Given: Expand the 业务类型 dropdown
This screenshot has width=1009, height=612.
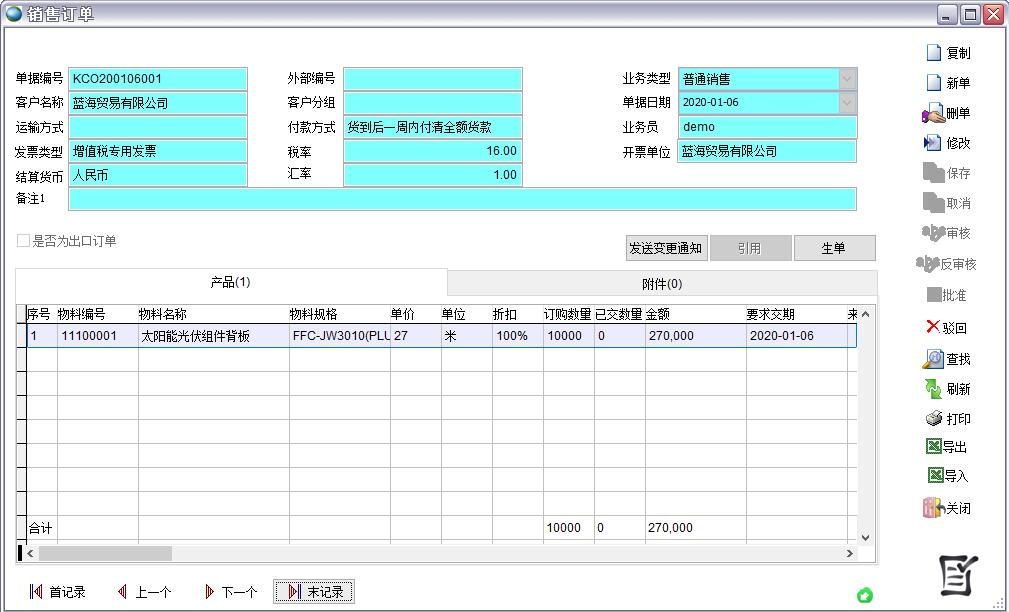Looking at the screenshot, I should point(847,79).
